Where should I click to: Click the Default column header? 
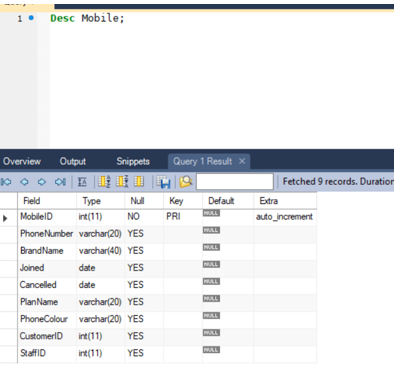click(x=228, y=201)
